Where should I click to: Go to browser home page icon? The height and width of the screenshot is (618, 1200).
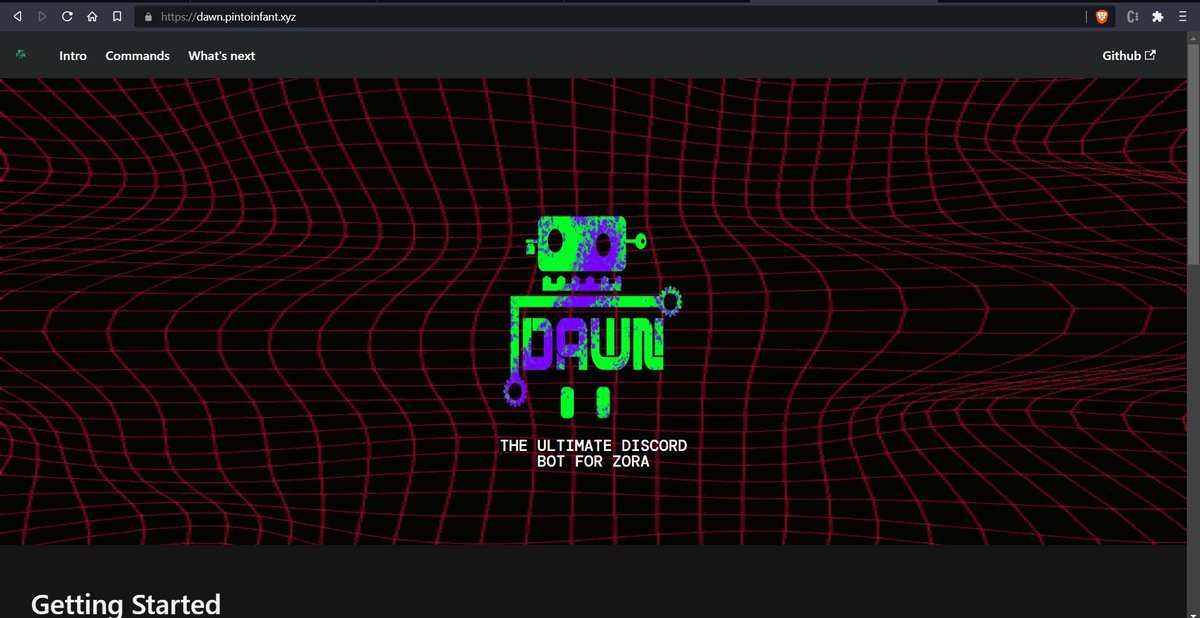[x=92, y=17]
